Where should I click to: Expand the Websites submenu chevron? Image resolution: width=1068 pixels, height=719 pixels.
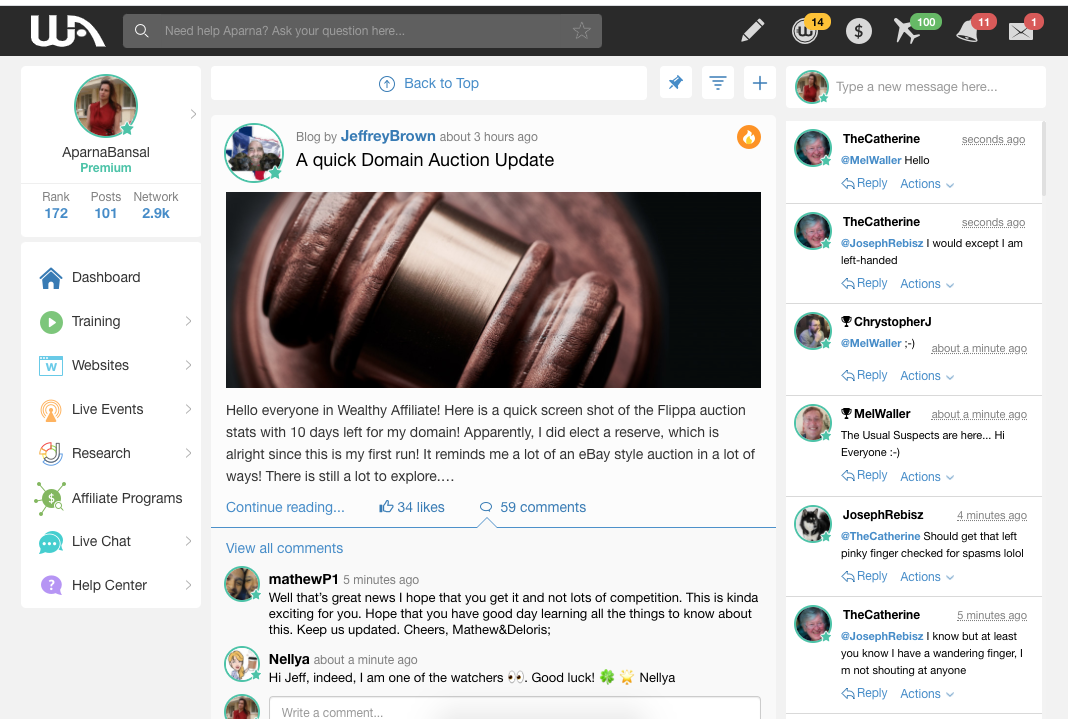188,365
